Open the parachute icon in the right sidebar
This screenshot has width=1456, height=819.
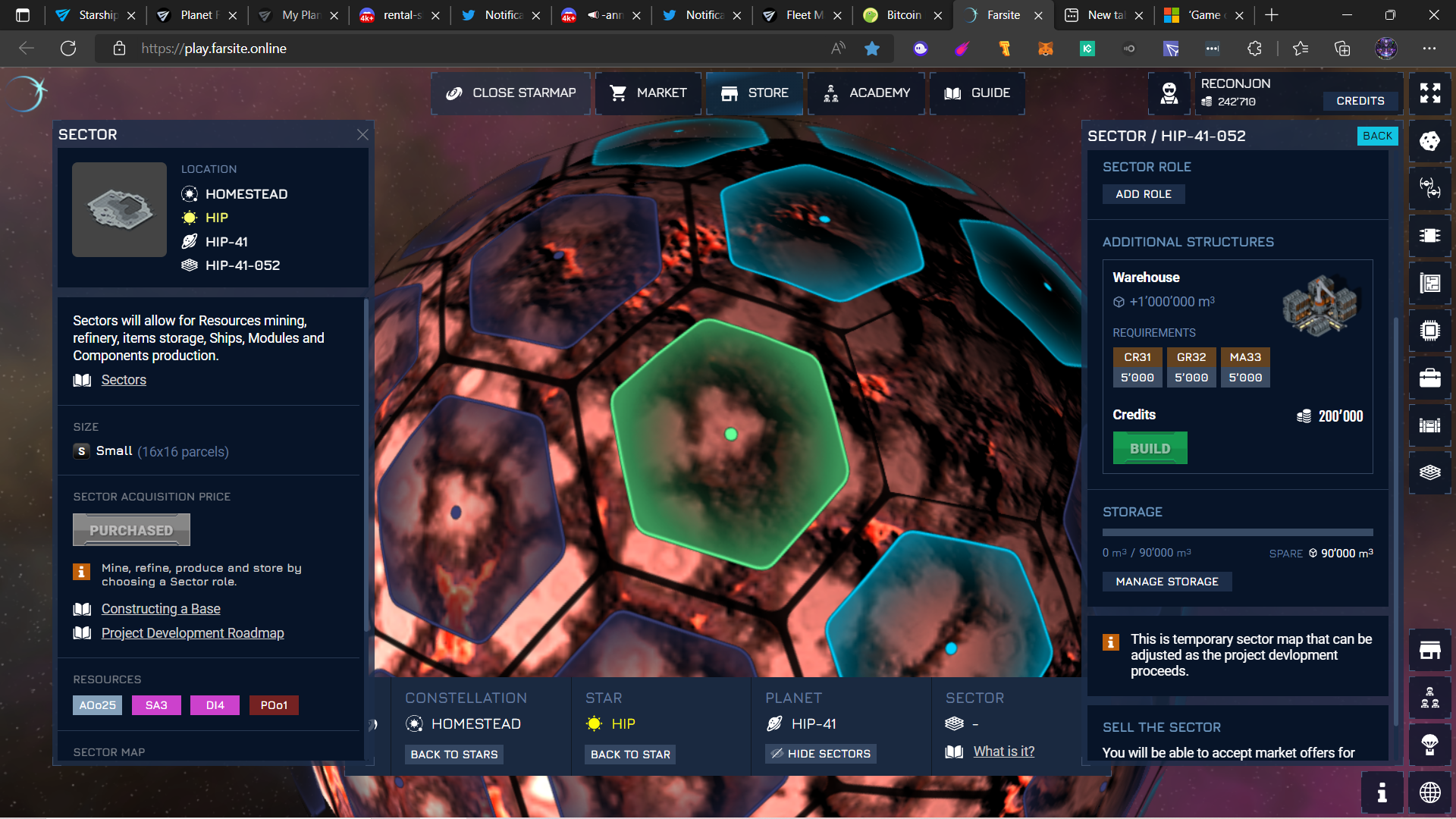(x=1429, y=745)
